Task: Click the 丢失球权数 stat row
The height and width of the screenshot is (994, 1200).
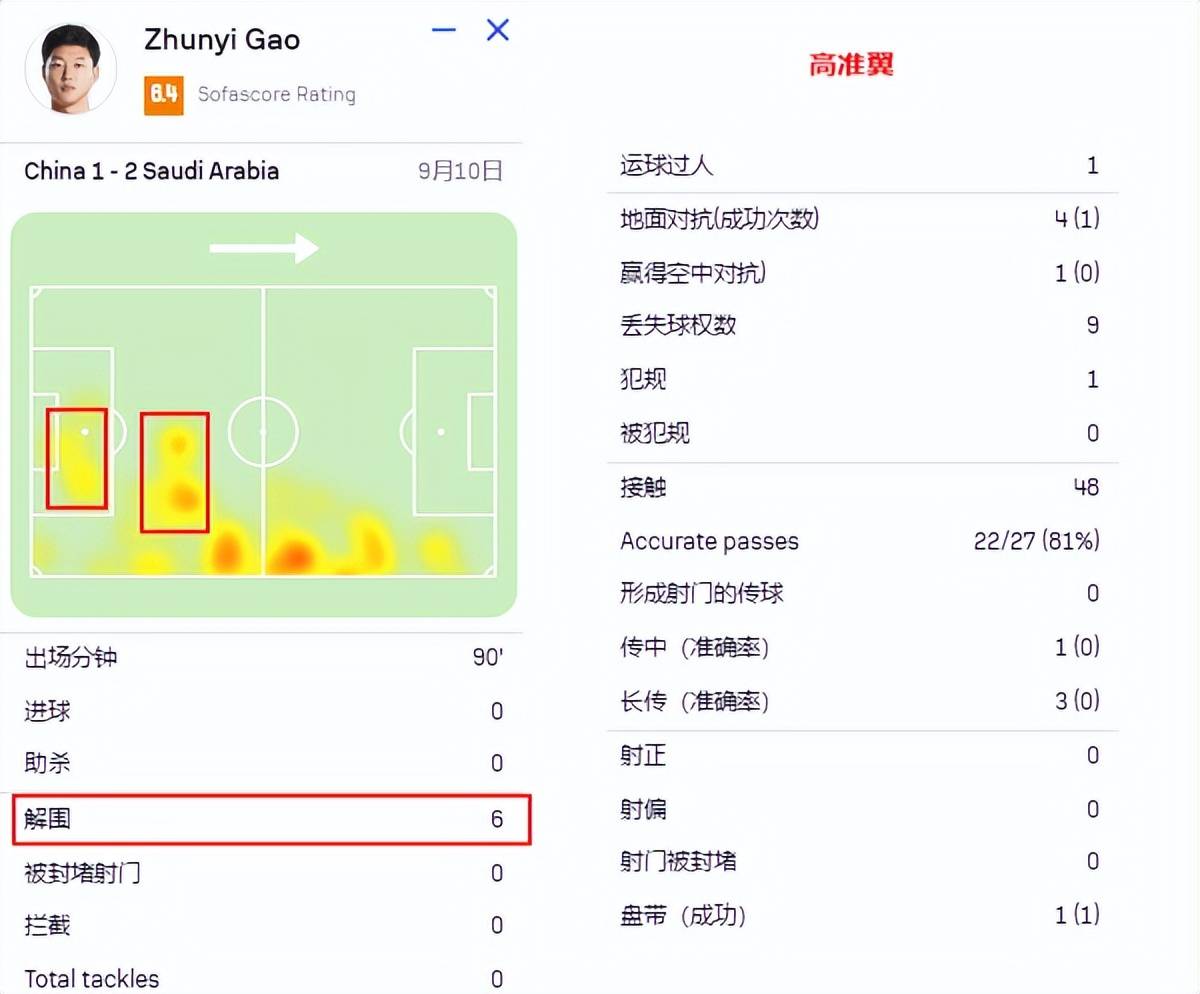Action: [862, 325]
